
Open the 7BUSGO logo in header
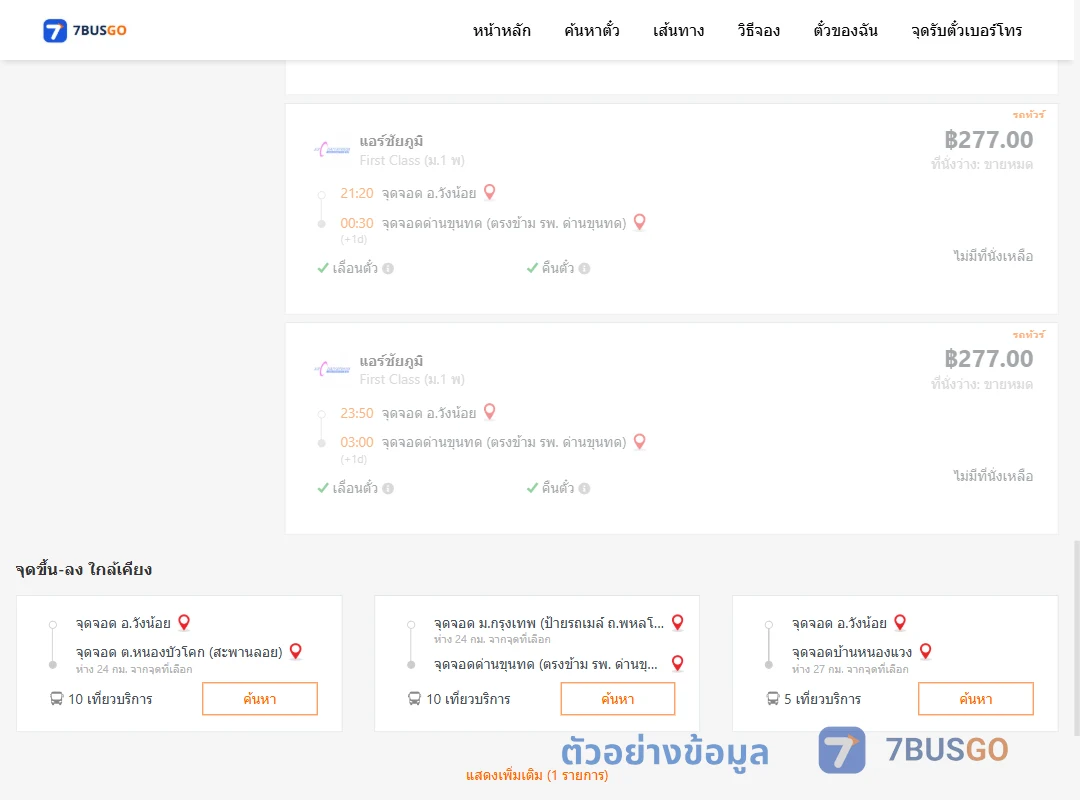[x=85, y=30]
